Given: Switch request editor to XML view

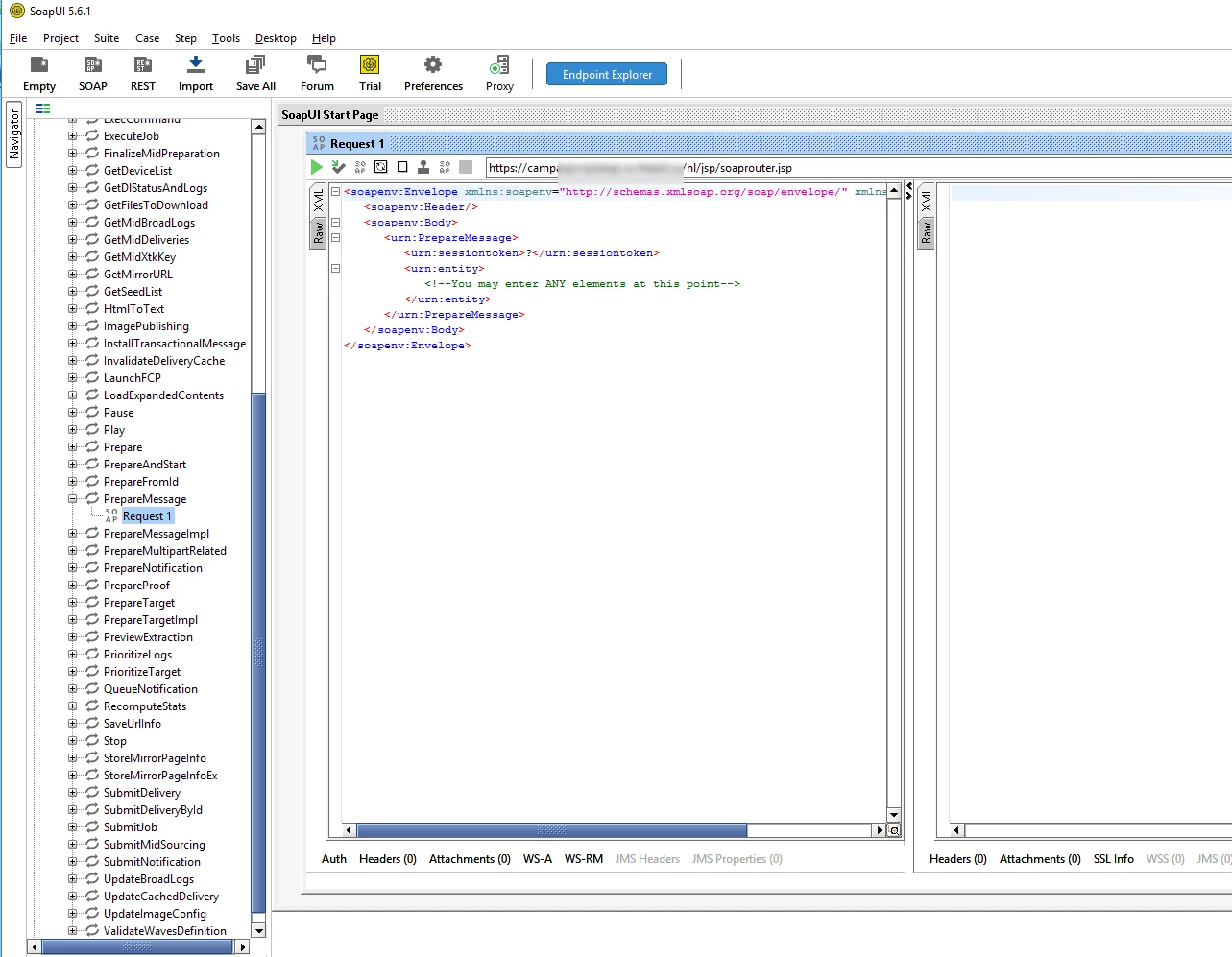Looking at the screenshot, I should click(319, 201).
